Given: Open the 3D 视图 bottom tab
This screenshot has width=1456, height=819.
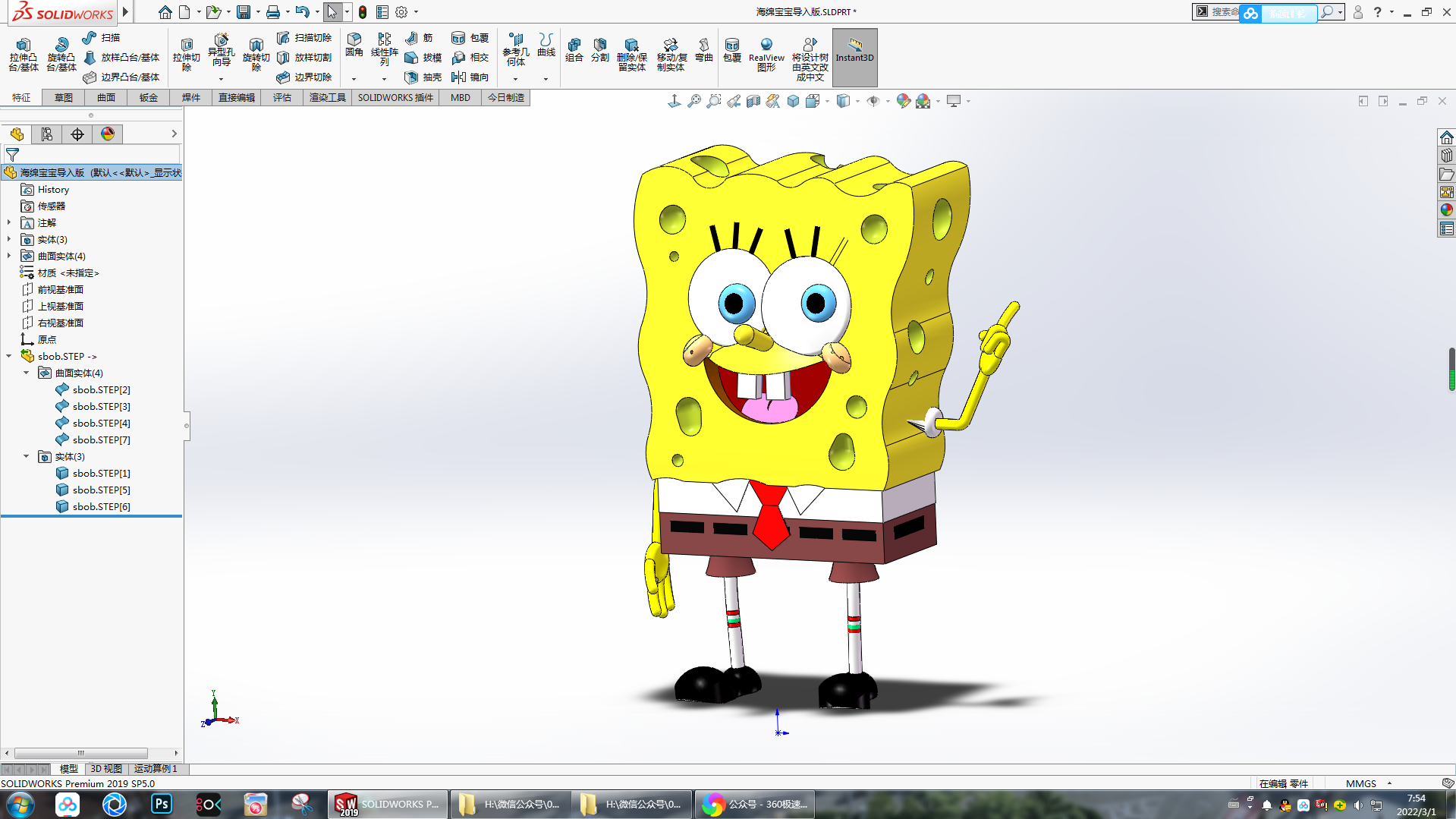Looking at the screenshot, I should [106, 769].
